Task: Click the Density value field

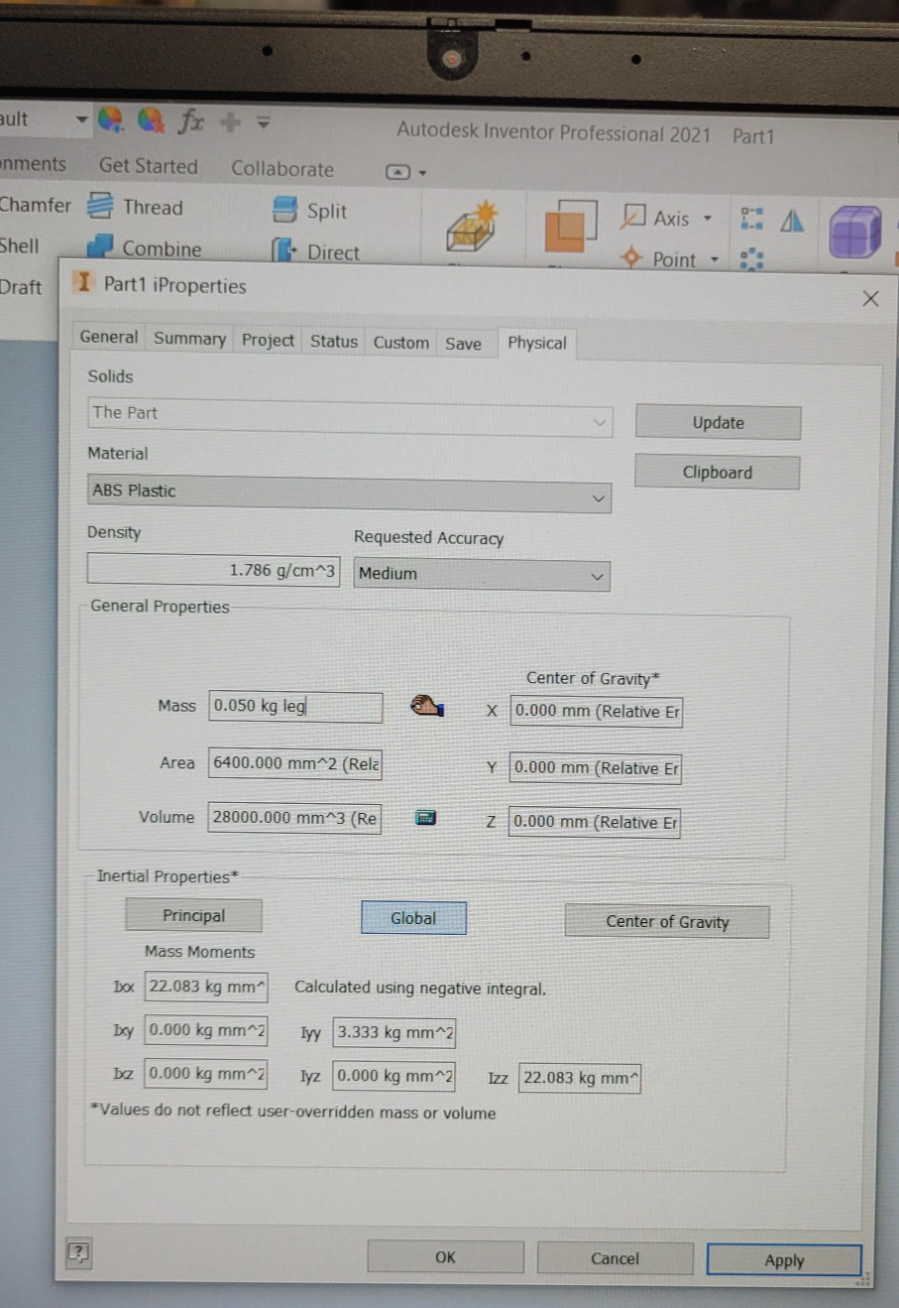Action: (214, 571)
